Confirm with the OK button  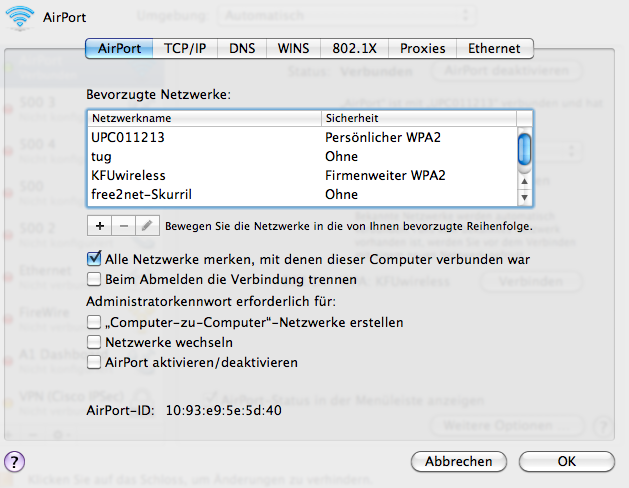pyautogui.click(x=566, y=462)
